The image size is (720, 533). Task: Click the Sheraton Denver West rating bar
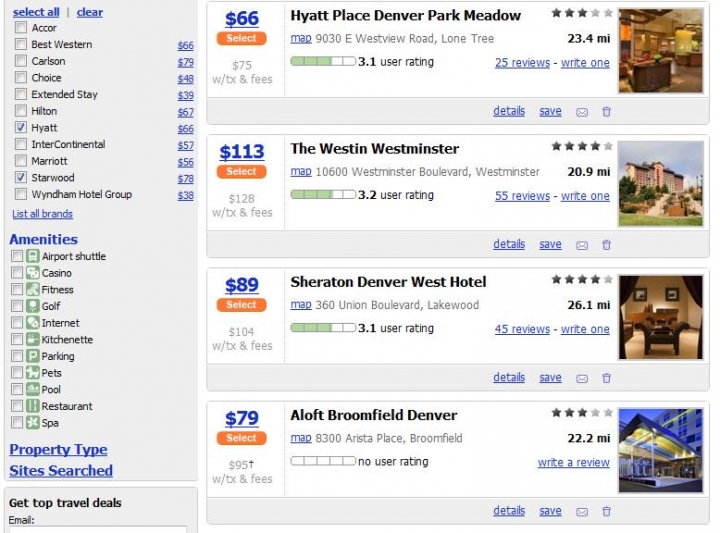tap(323, 327)
